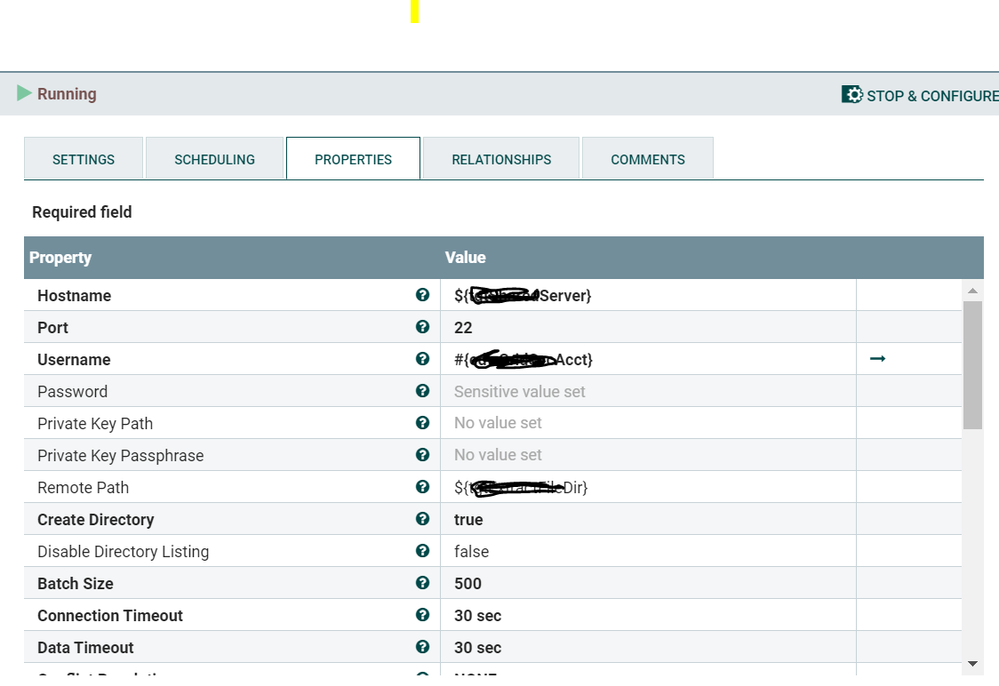This screenshot has width=999, height=686.
Task: Click the Port help icon
Action: (x=422, y=327)
